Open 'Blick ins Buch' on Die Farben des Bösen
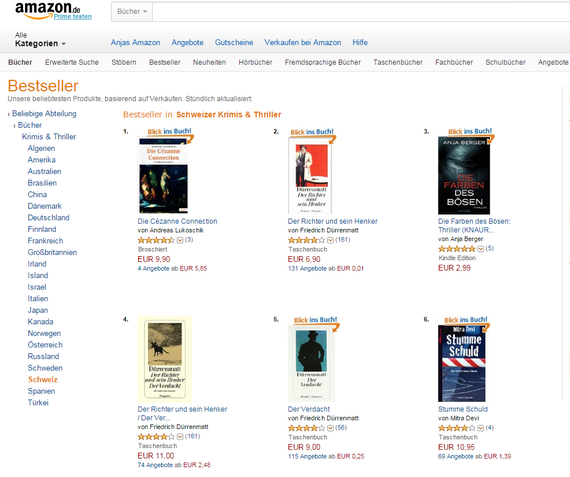The height and width of the screenshot is (477, 570). coord(470,132)
